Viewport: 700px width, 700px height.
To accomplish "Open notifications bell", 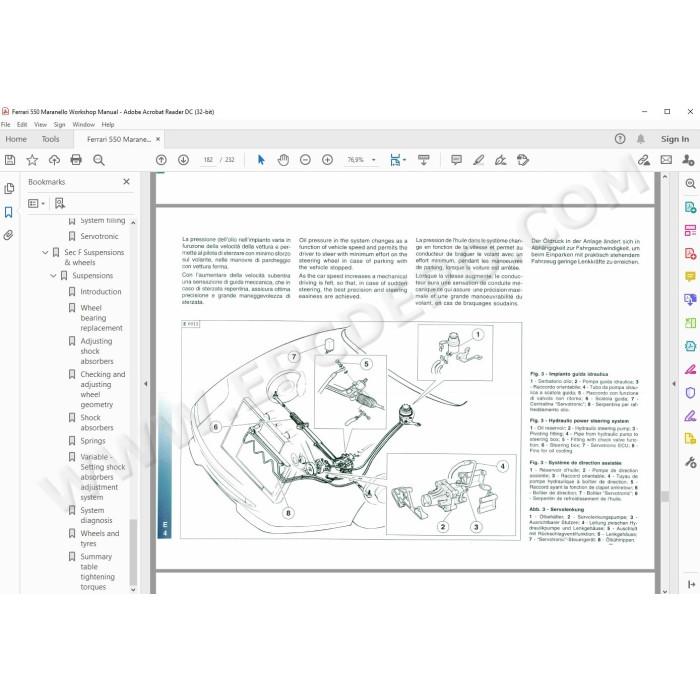I will click(641, 139).
